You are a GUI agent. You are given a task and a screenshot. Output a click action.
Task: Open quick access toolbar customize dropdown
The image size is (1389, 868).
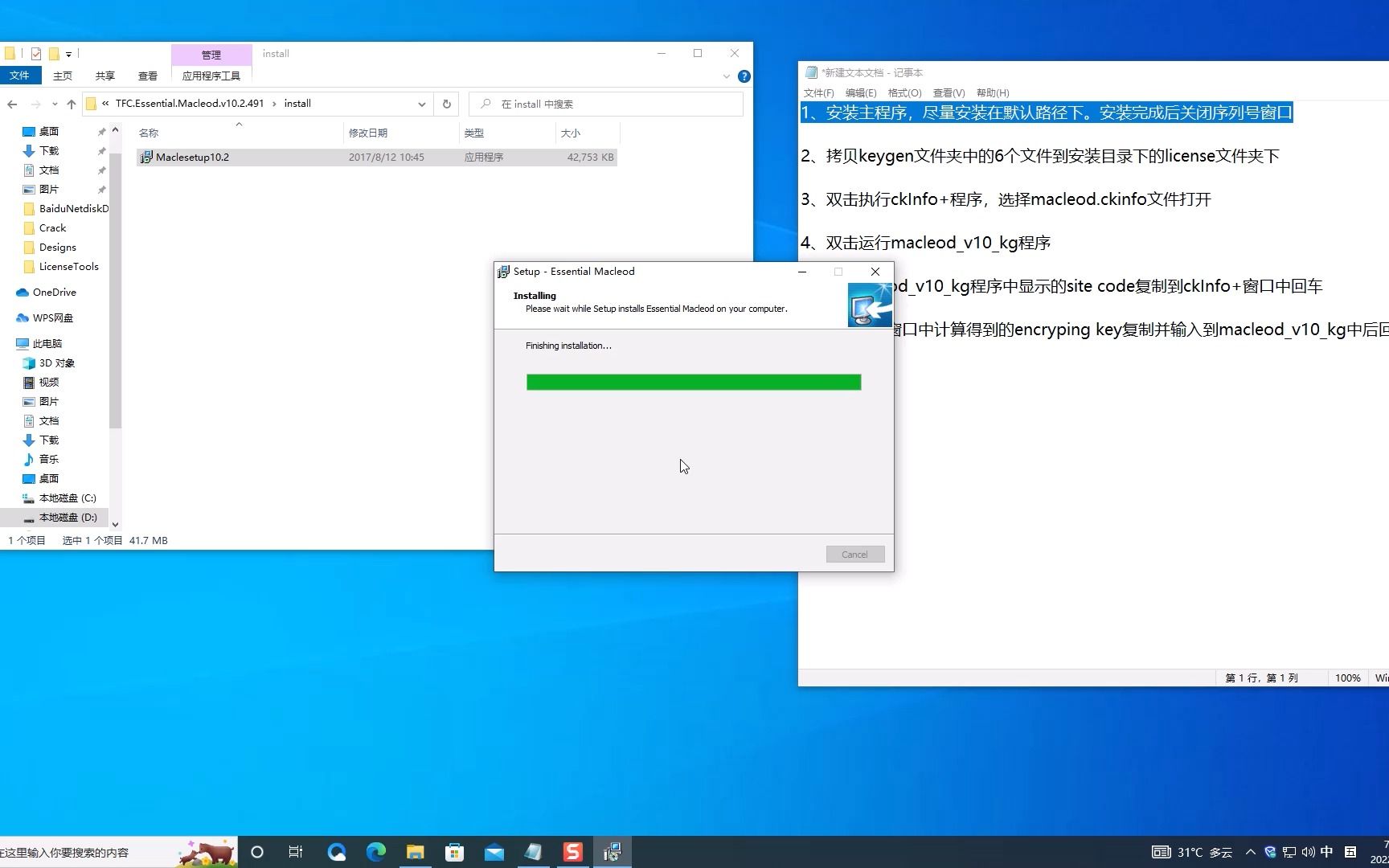(x=68, y=54)
